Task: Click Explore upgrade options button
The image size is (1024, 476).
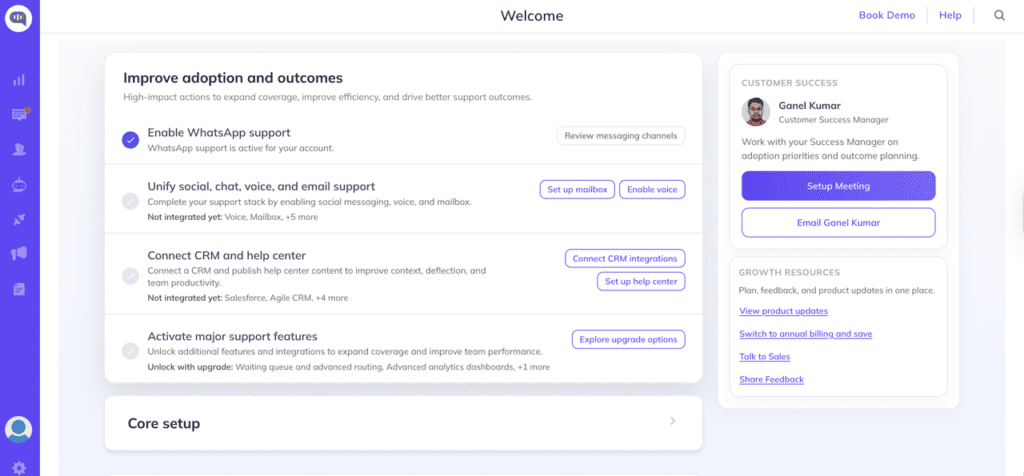Action: point(629,340)
